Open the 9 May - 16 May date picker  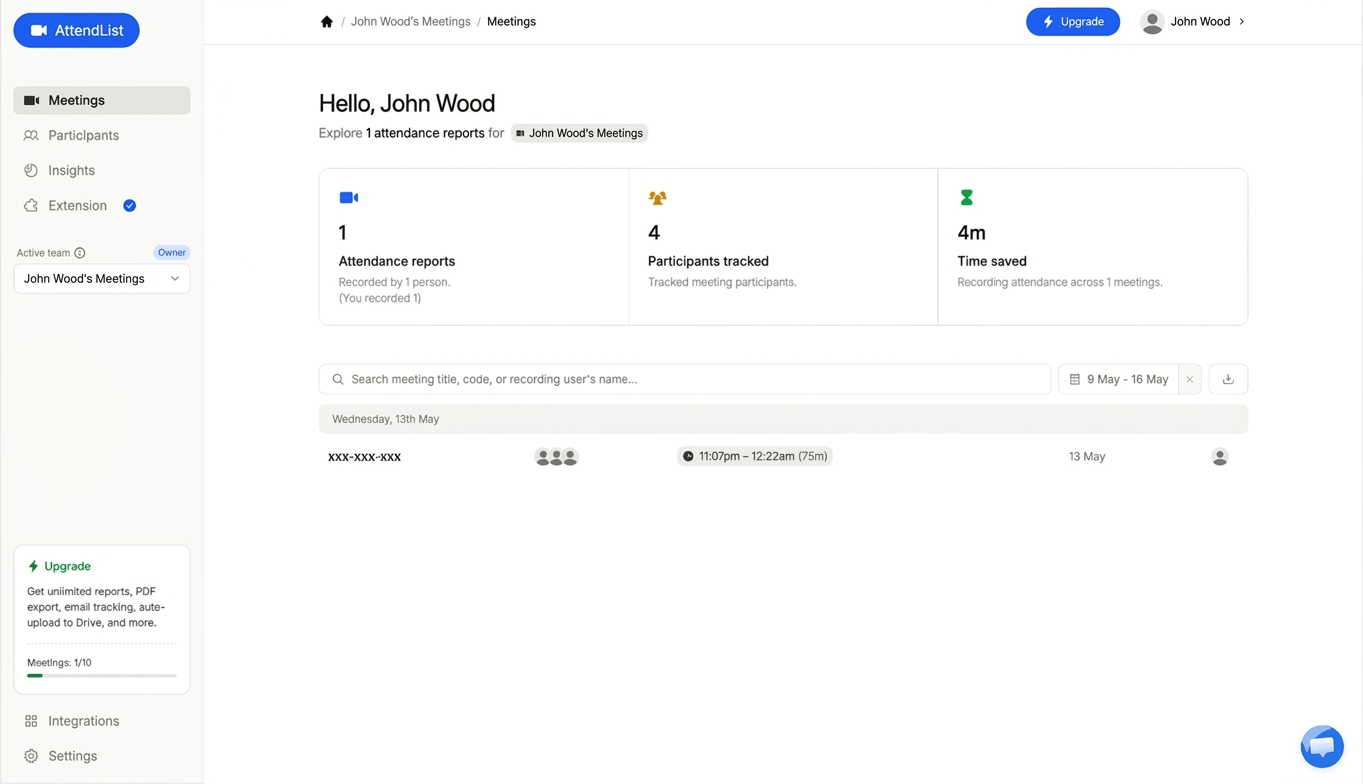[1118, 379]
